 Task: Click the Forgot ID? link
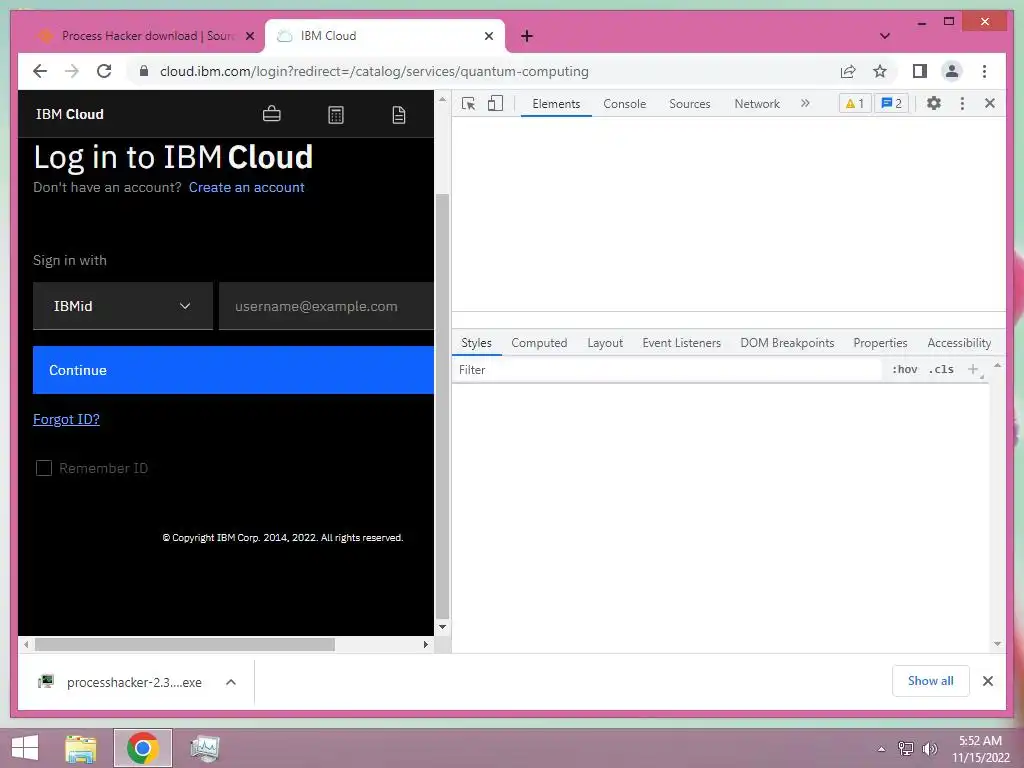pos(66,419)
